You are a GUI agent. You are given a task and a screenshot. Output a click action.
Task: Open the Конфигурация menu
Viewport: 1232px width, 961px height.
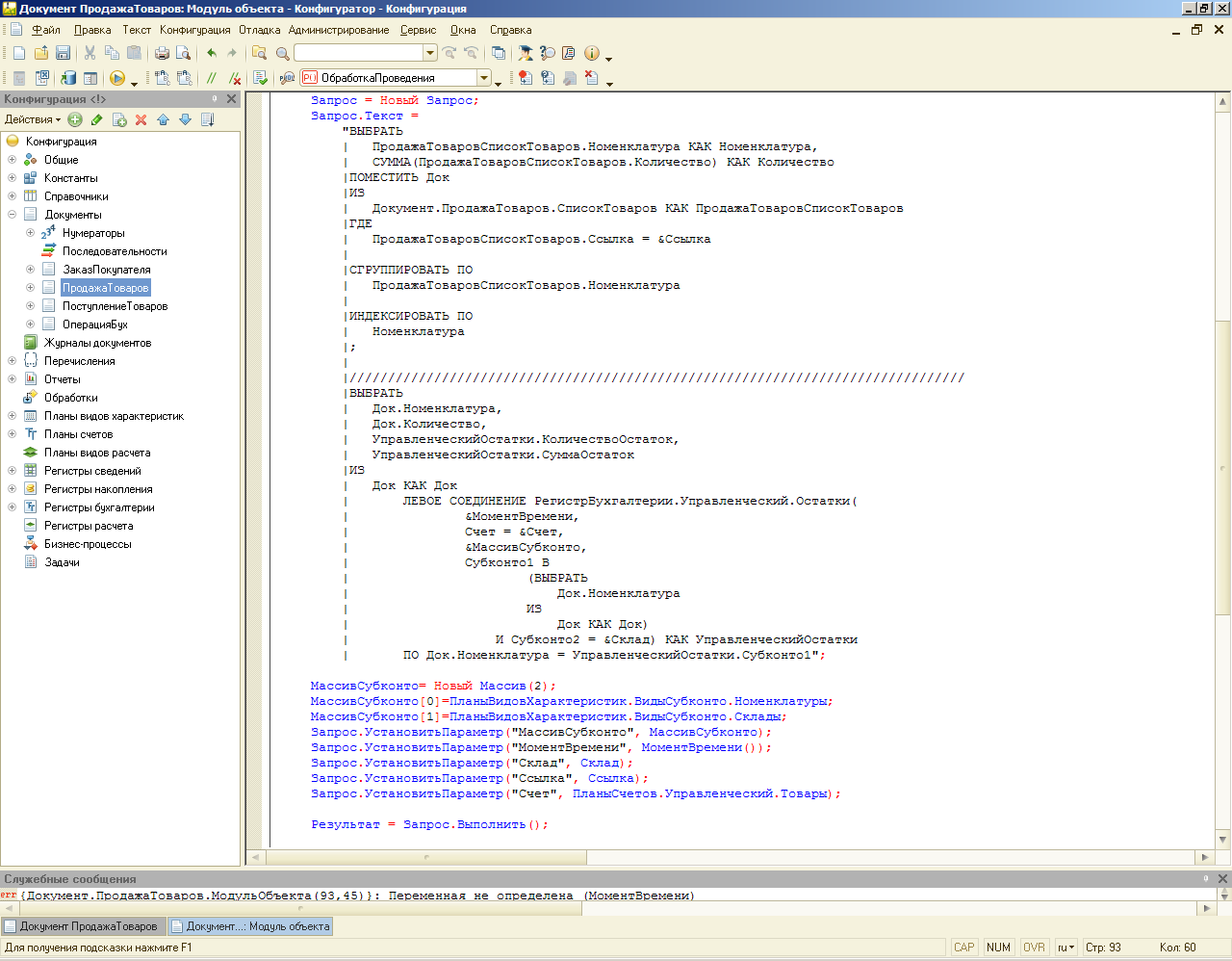194,30
